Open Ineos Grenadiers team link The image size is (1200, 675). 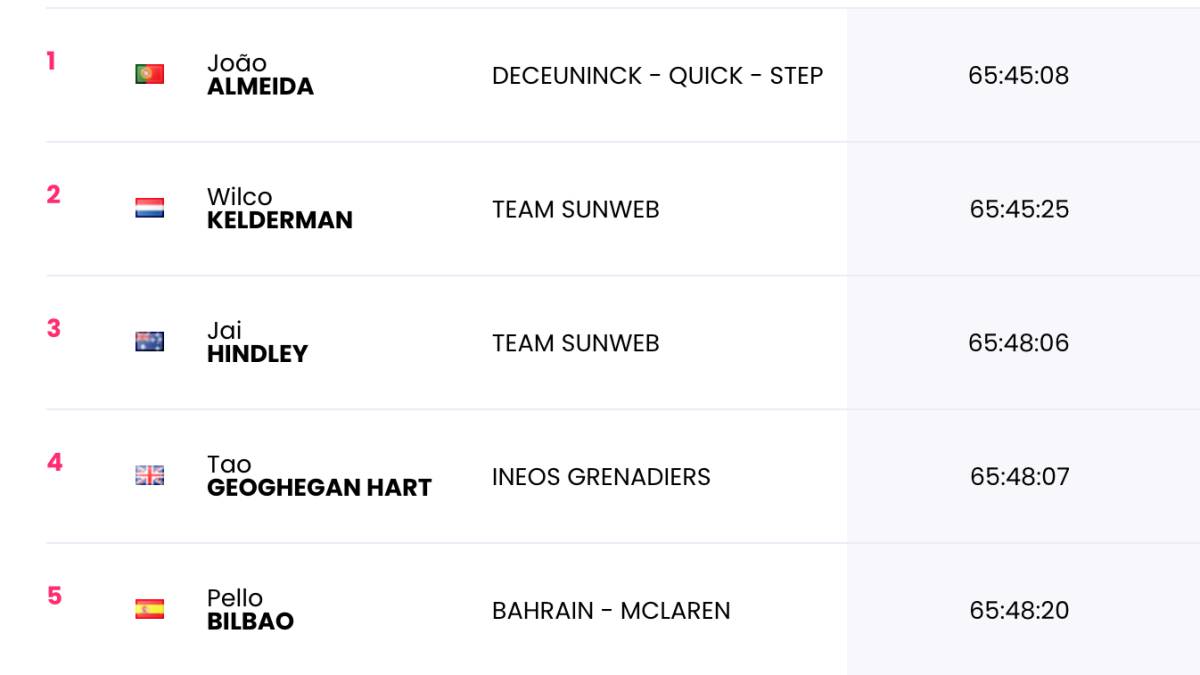[x=601, y=477]
